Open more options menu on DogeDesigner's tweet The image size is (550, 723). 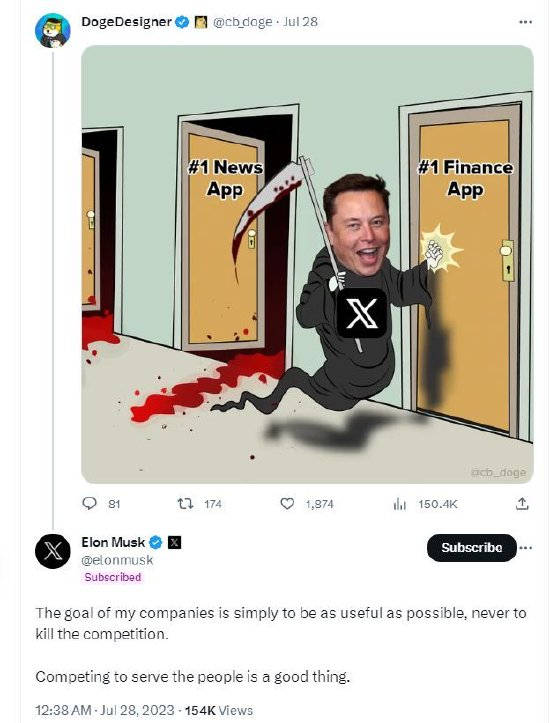tap(526, 22)
